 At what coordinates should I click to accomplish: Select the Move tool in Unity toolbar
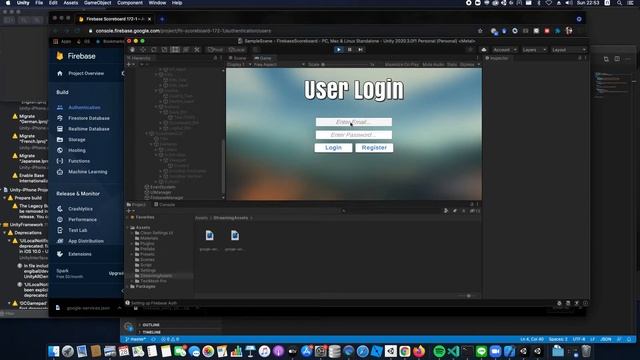143,50
